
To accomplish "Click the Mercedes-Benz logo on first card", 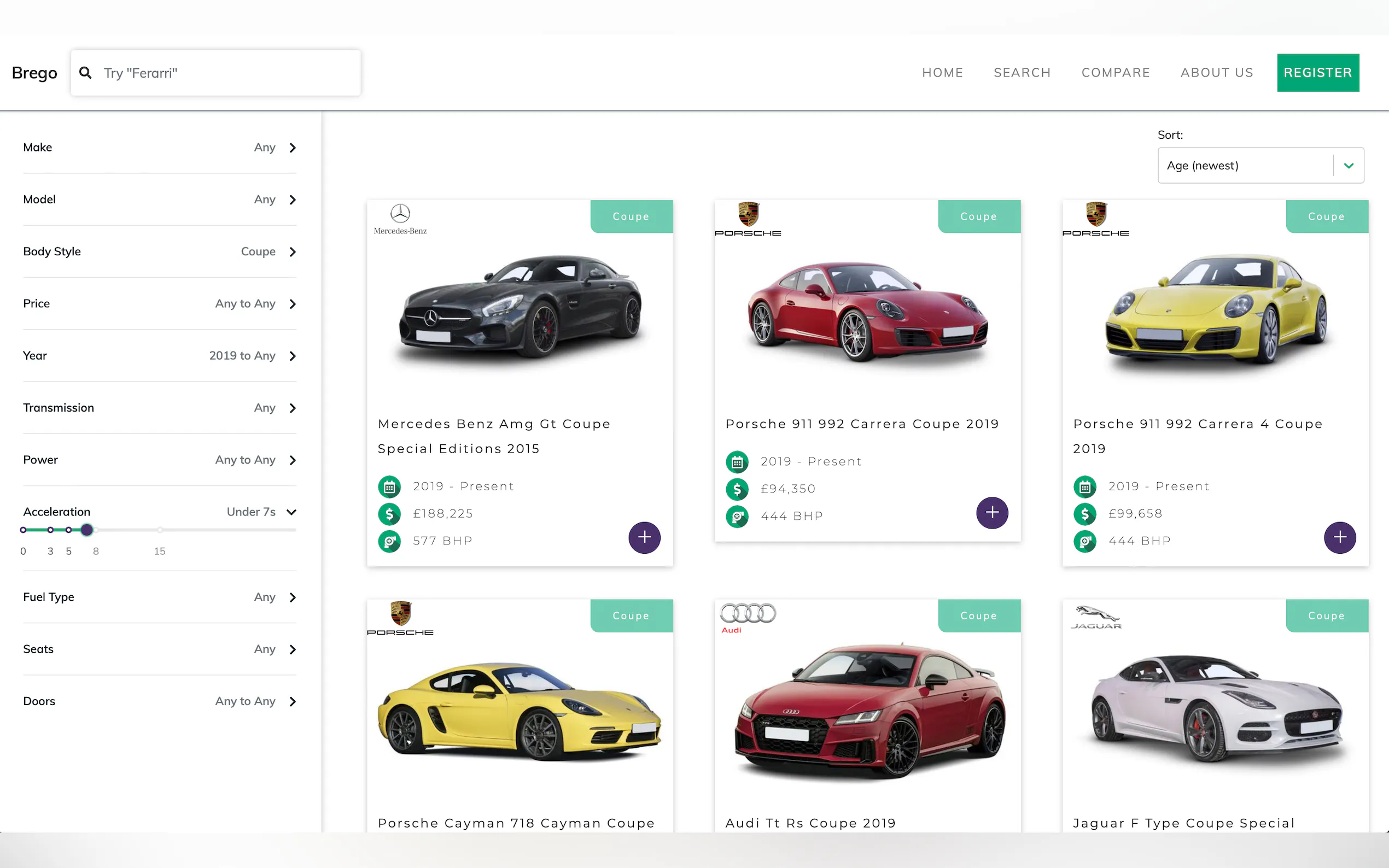I will (400, 219).
